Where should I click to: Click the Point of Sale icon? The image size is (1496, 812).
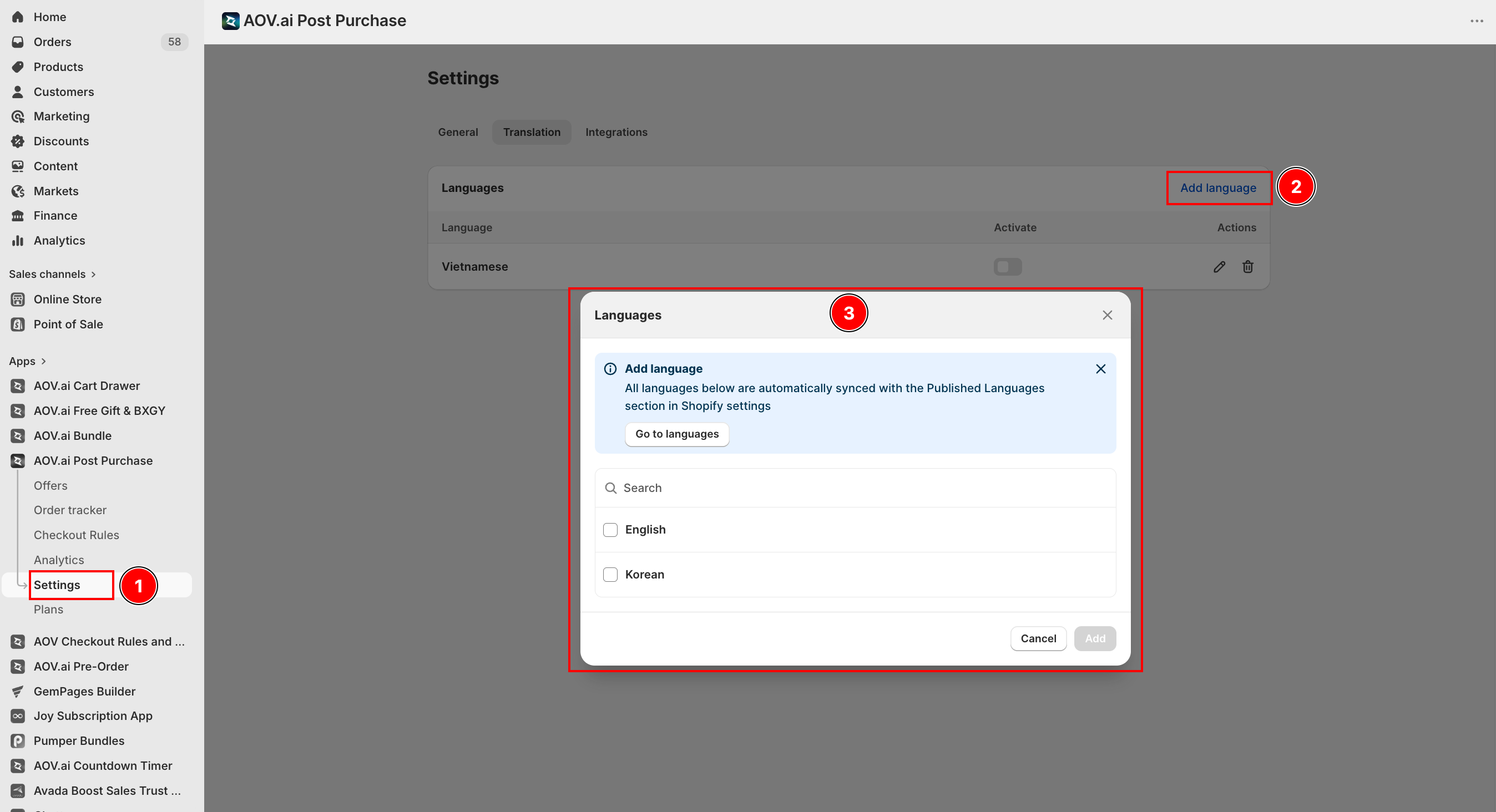(x=18, y=324)
